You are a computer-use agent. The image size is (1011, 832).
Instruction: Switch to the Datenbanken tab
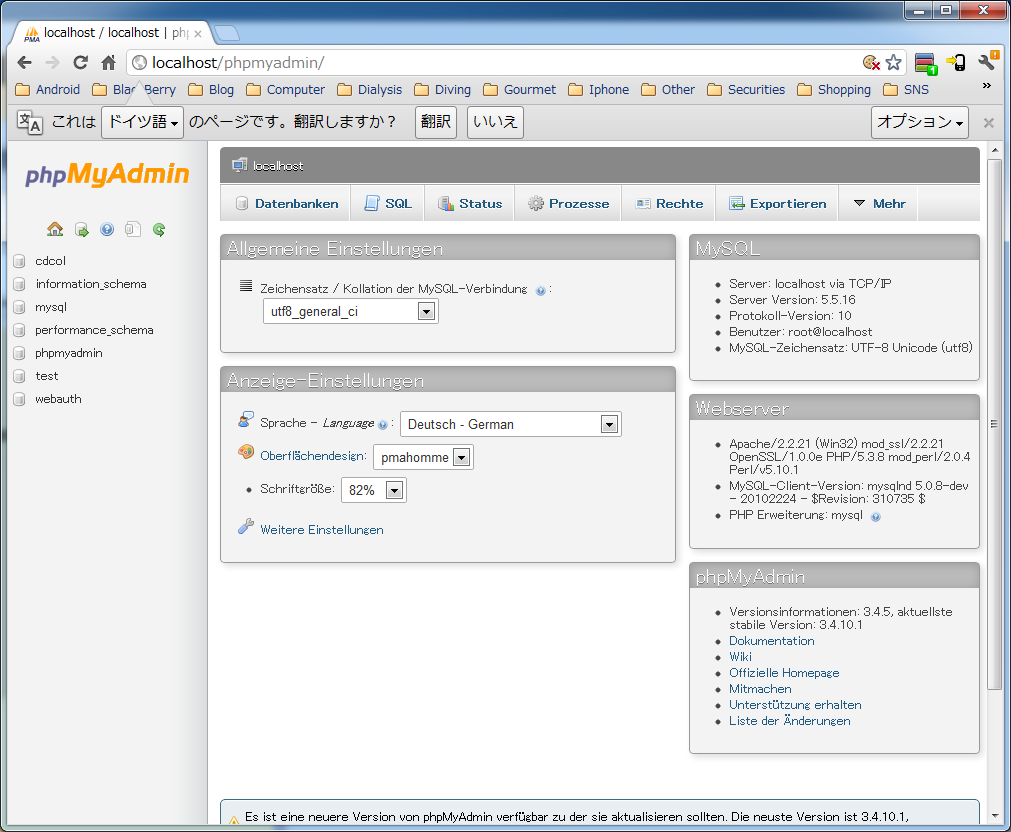(286, 203)
